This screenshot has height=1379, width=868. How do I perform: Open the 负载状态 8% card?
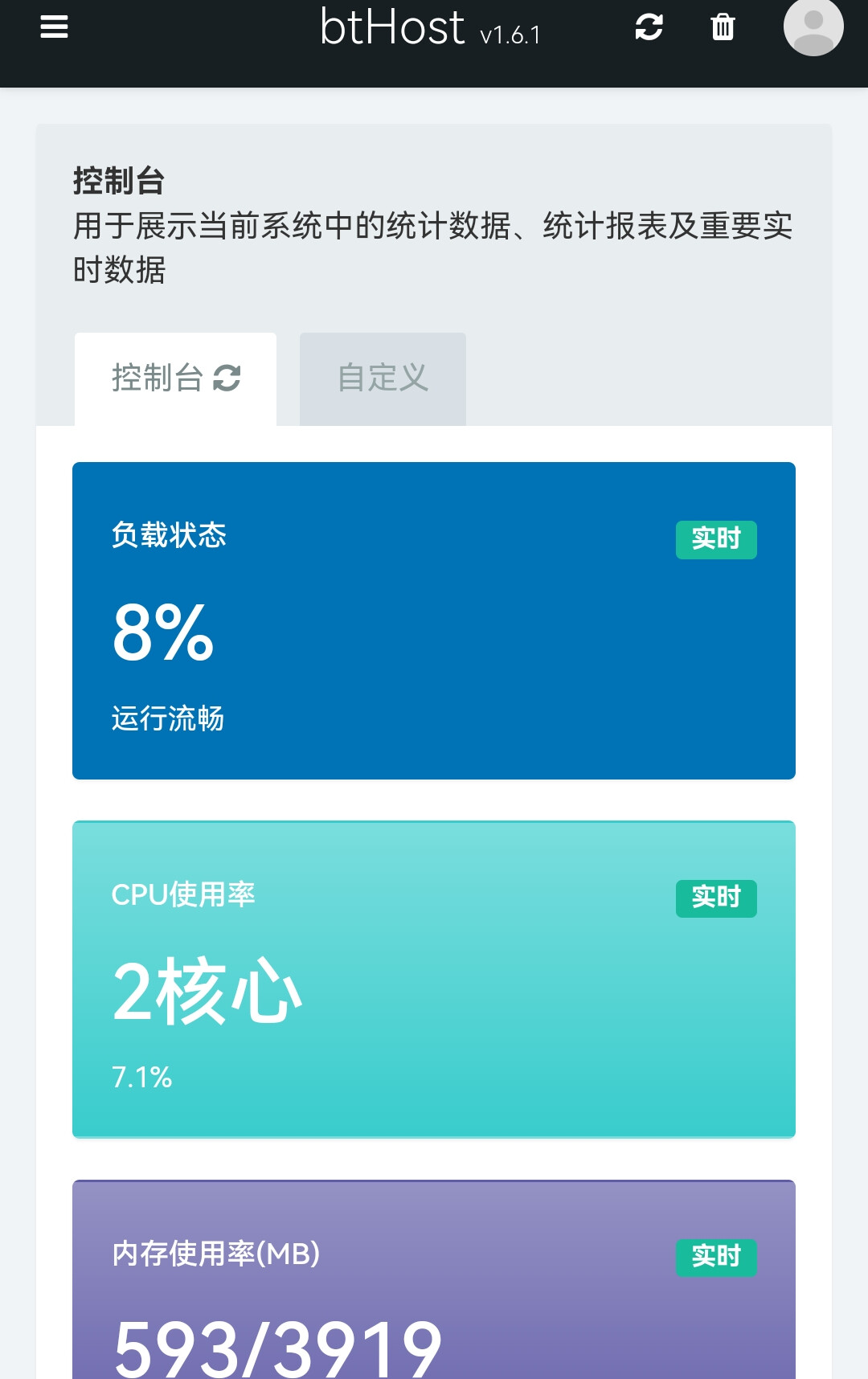[x=434, y=620]
